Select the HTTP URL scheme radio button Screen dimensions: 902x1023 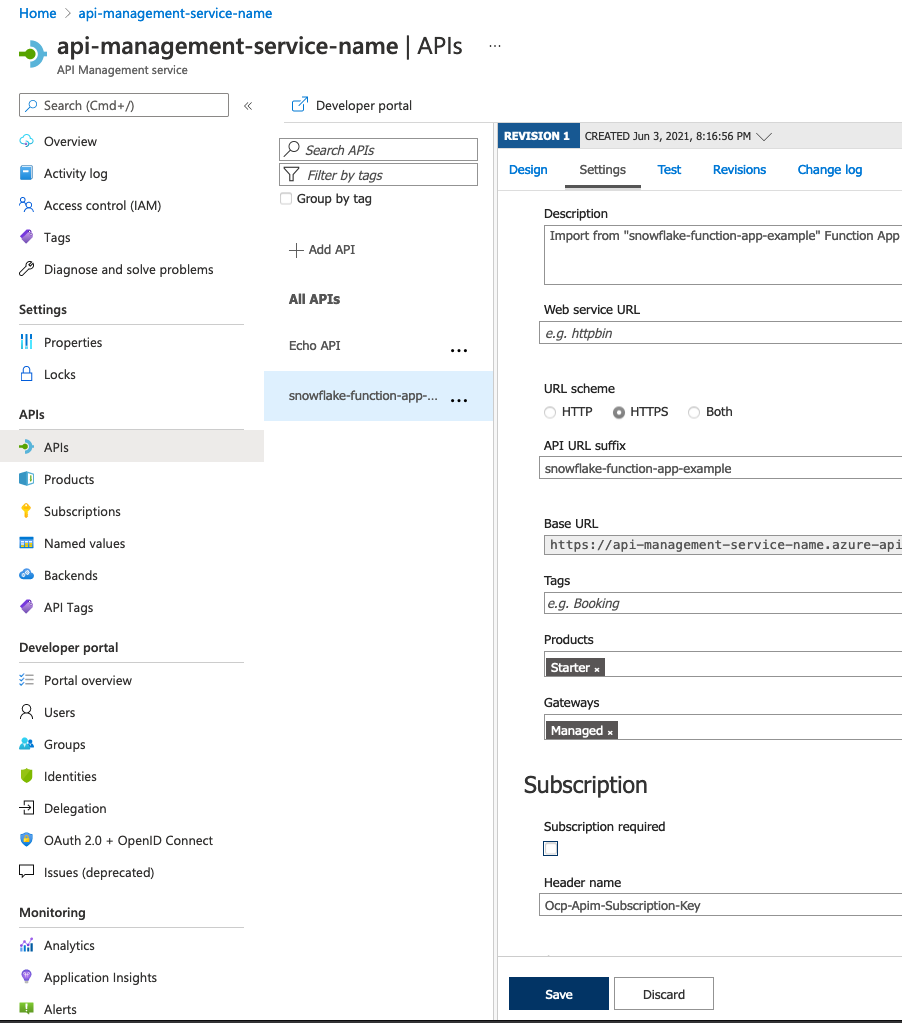[550, 412]
